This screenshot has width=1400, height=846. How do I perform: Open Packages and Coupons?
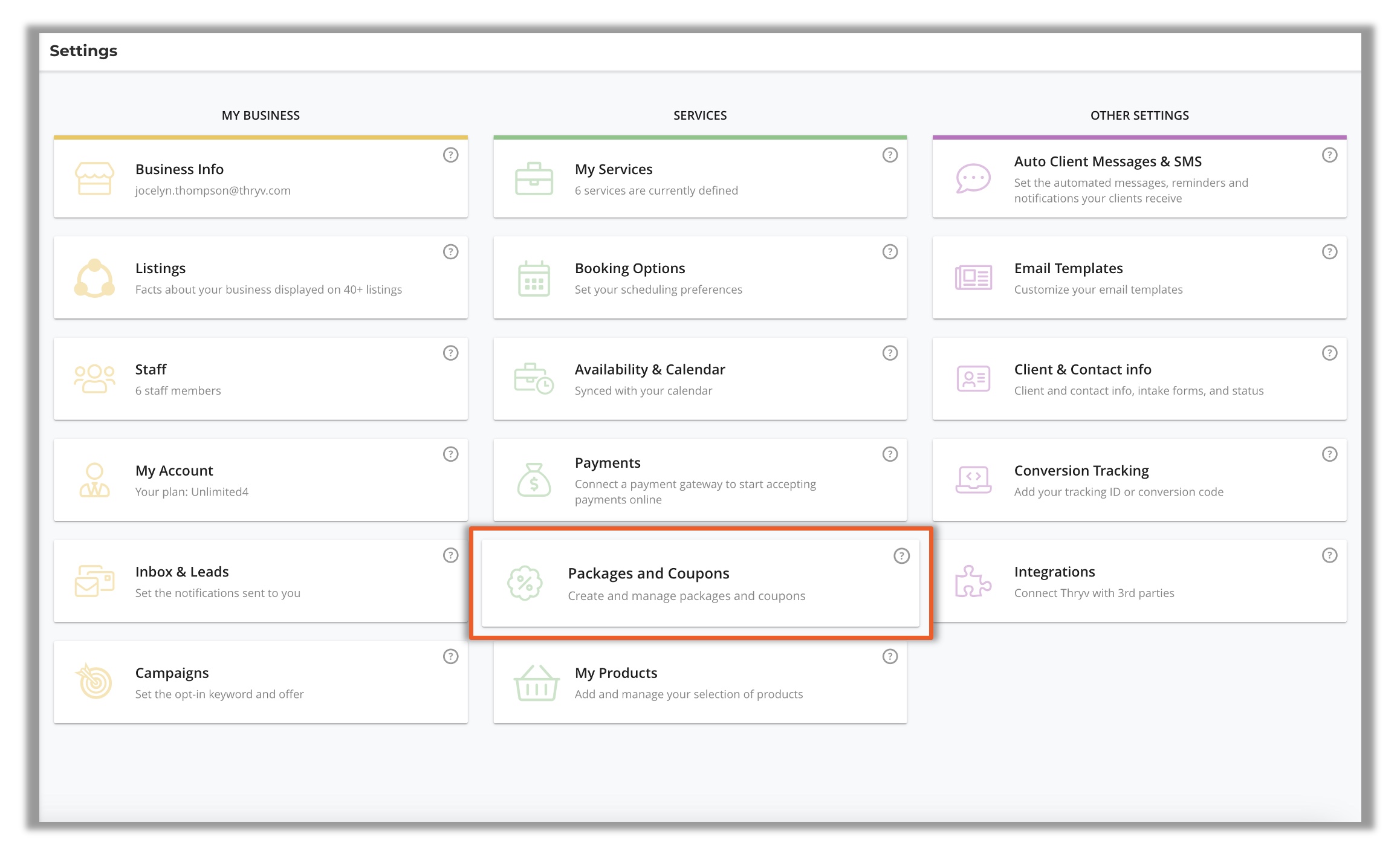coord(701,583)
